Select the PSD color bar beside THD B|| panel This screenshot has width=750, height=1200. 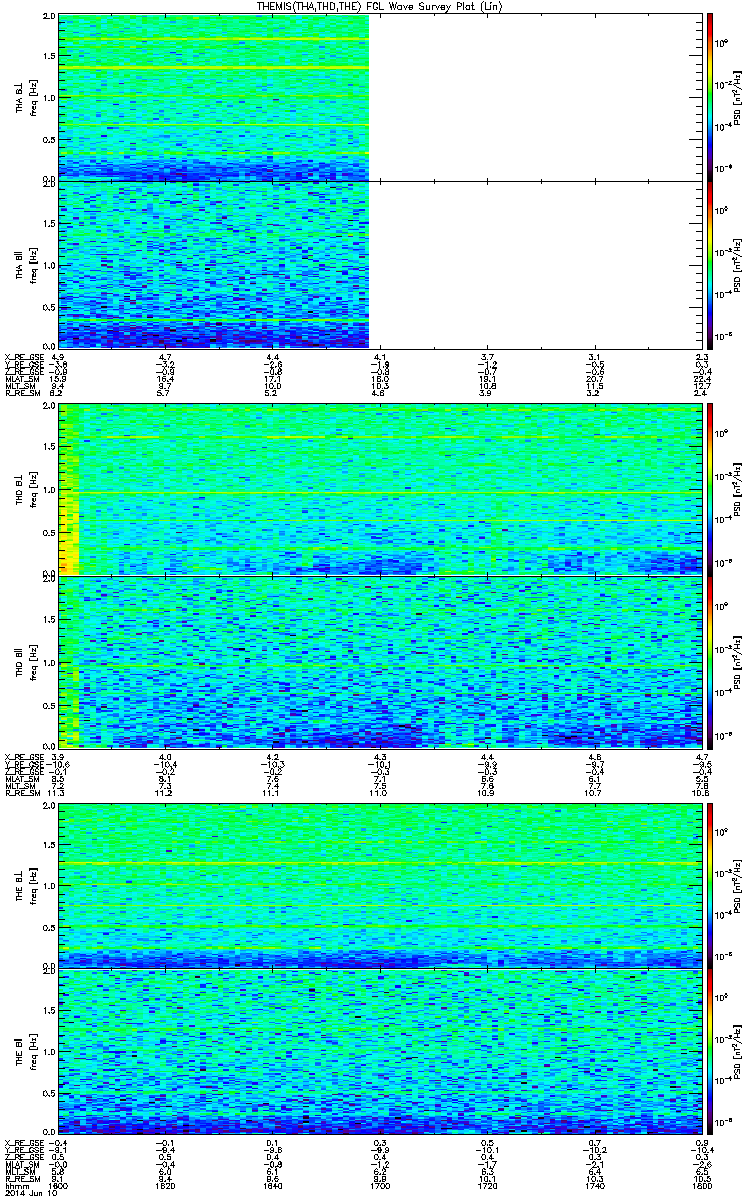709,661
